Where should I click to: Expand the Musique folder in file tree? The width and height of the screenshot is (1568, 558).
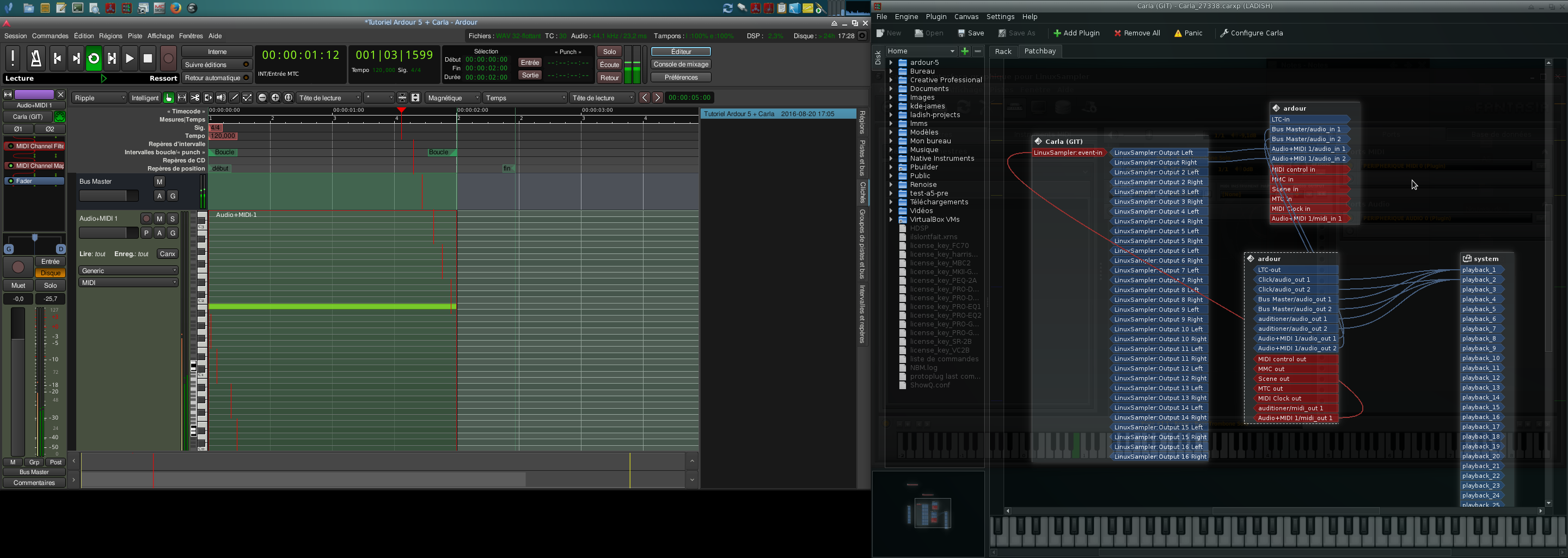(891, 150)
